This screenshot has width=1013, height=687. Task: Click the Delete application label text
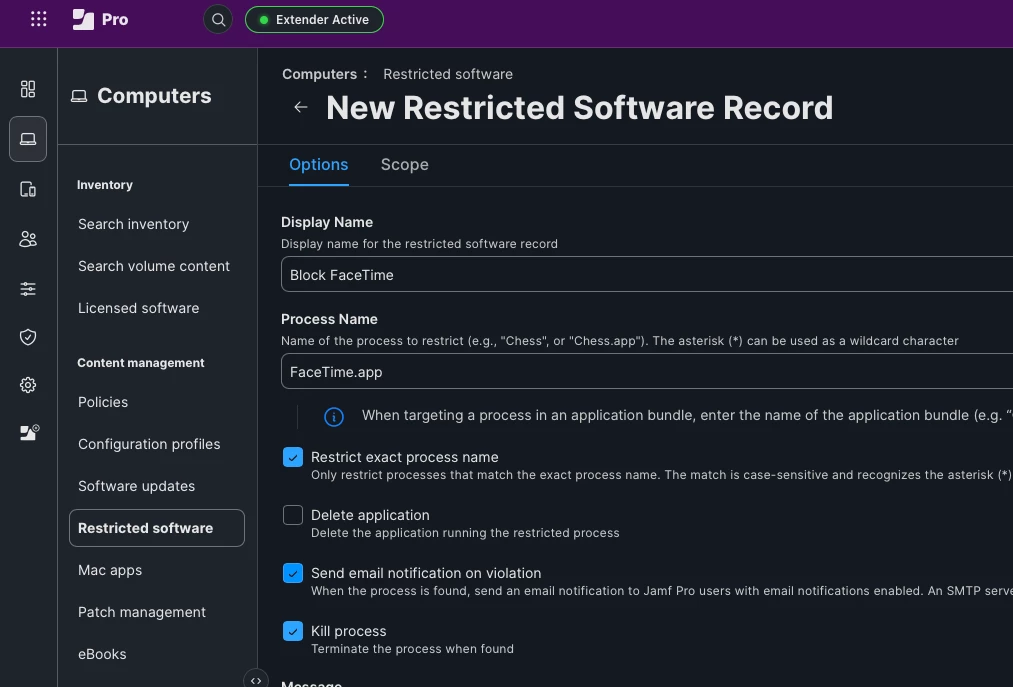370,515
